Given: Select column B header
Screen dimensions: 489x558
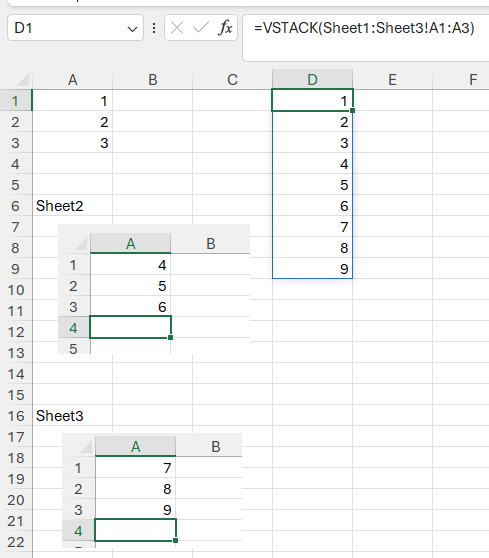Looking at the screenshot, I should point(153,80).
